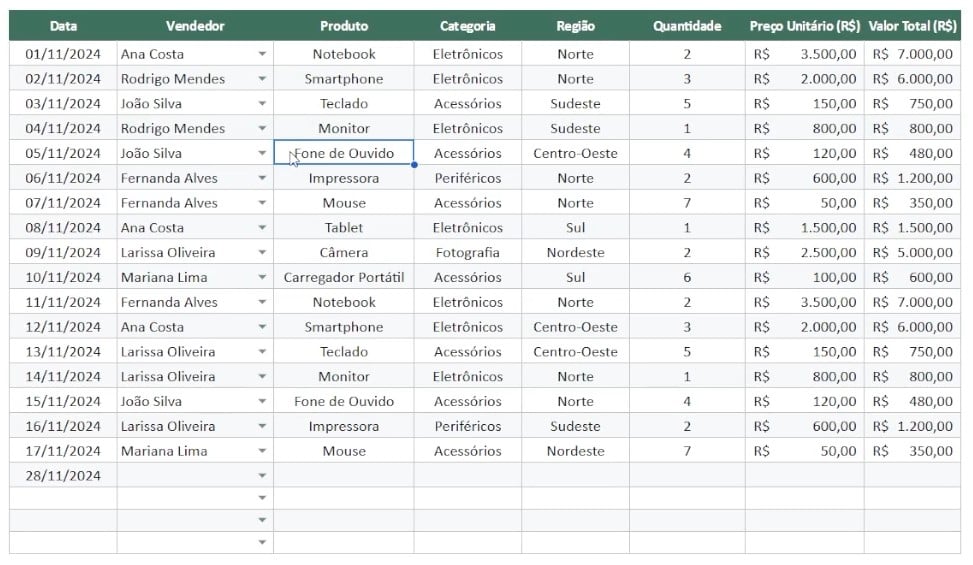Select the Tablet product cell
Image resolution: width=973 pixels, height=565 pixels.
click(x=344, y=228)
